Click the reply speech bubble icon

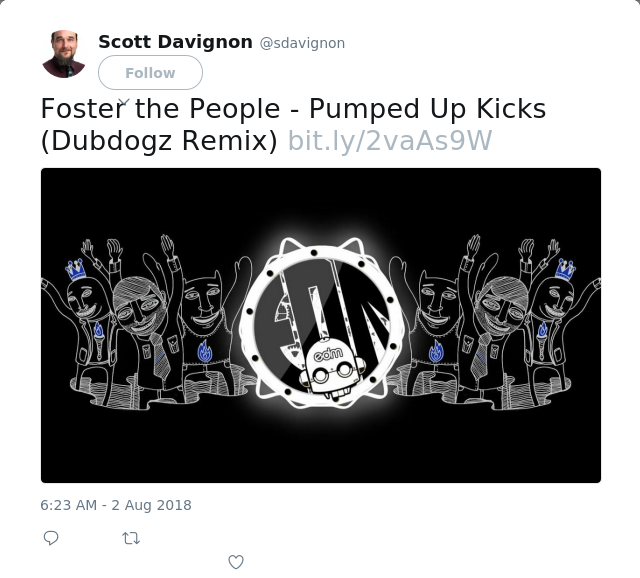click(51, 538)
